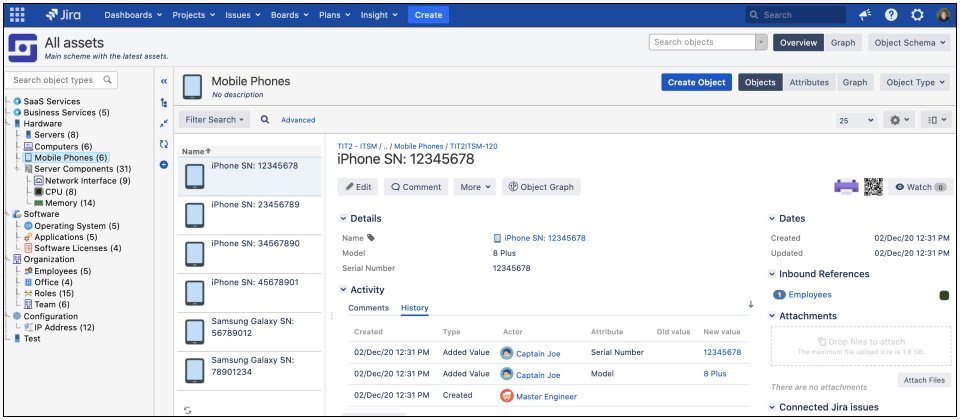Image resolution: width=960 pixels, height=420 pixels.
Task: Click the magnifier search icon beside Filter Search
Action: [265, 120]
